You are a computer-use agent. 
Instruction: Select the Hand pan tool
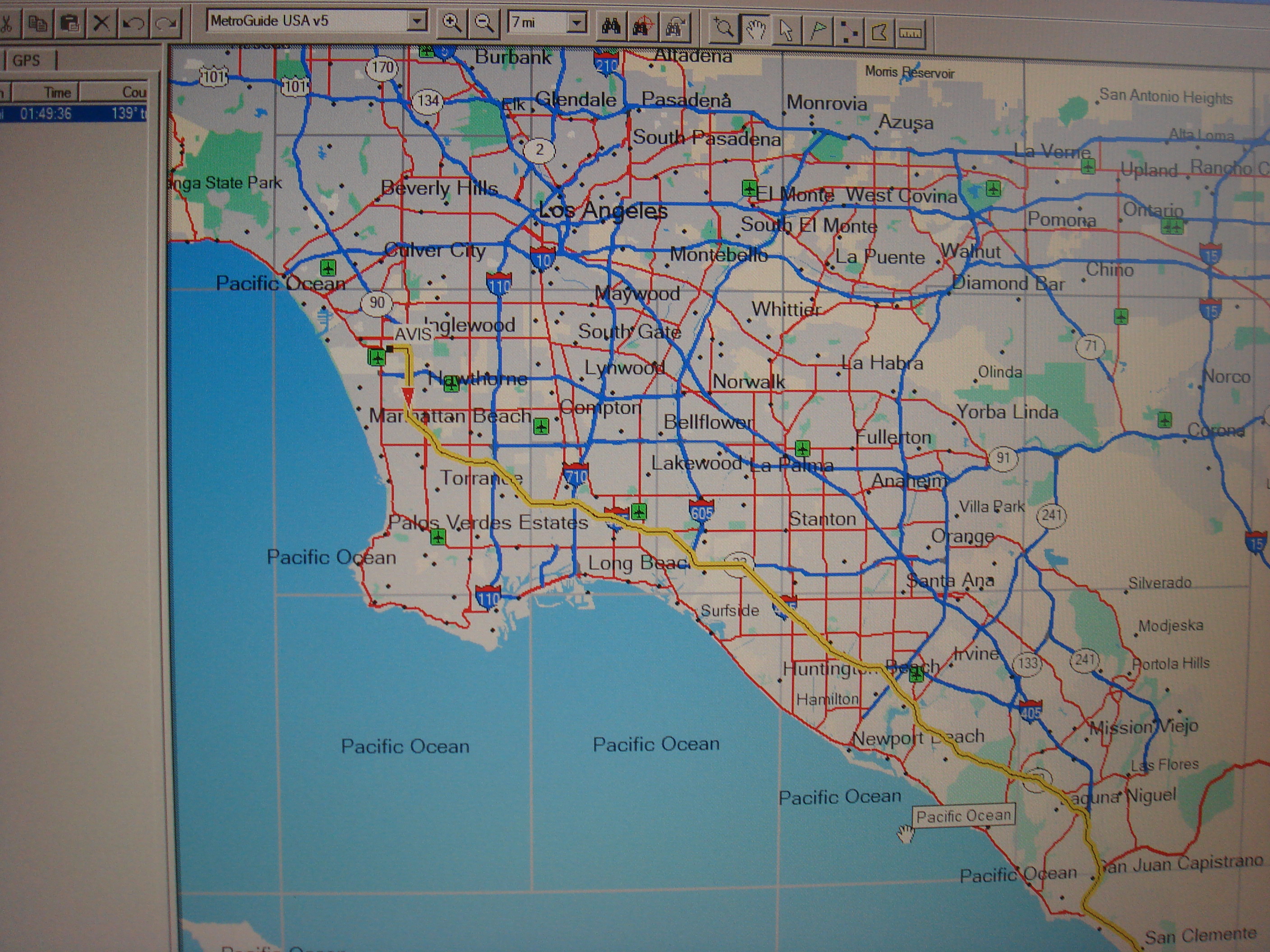click(755, 29)
